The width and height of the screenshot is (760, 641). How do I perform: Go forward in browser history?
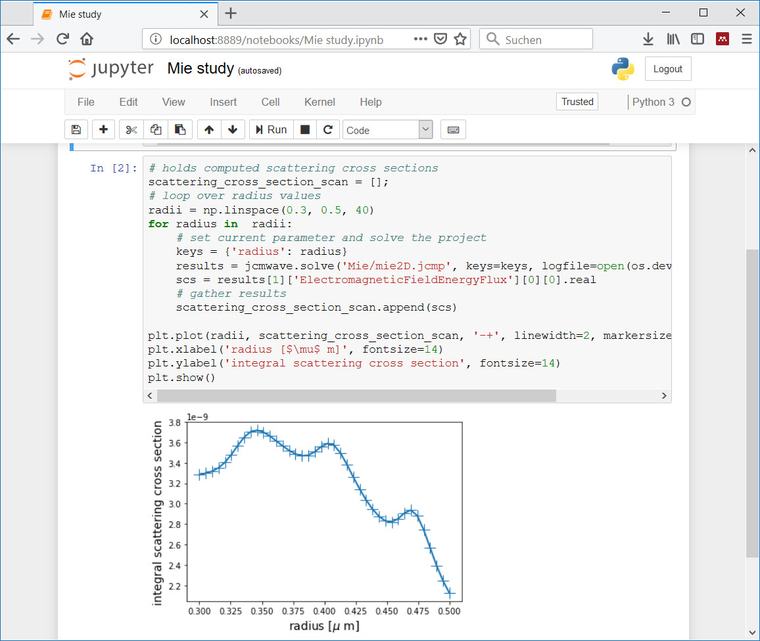tap(38, 39)
